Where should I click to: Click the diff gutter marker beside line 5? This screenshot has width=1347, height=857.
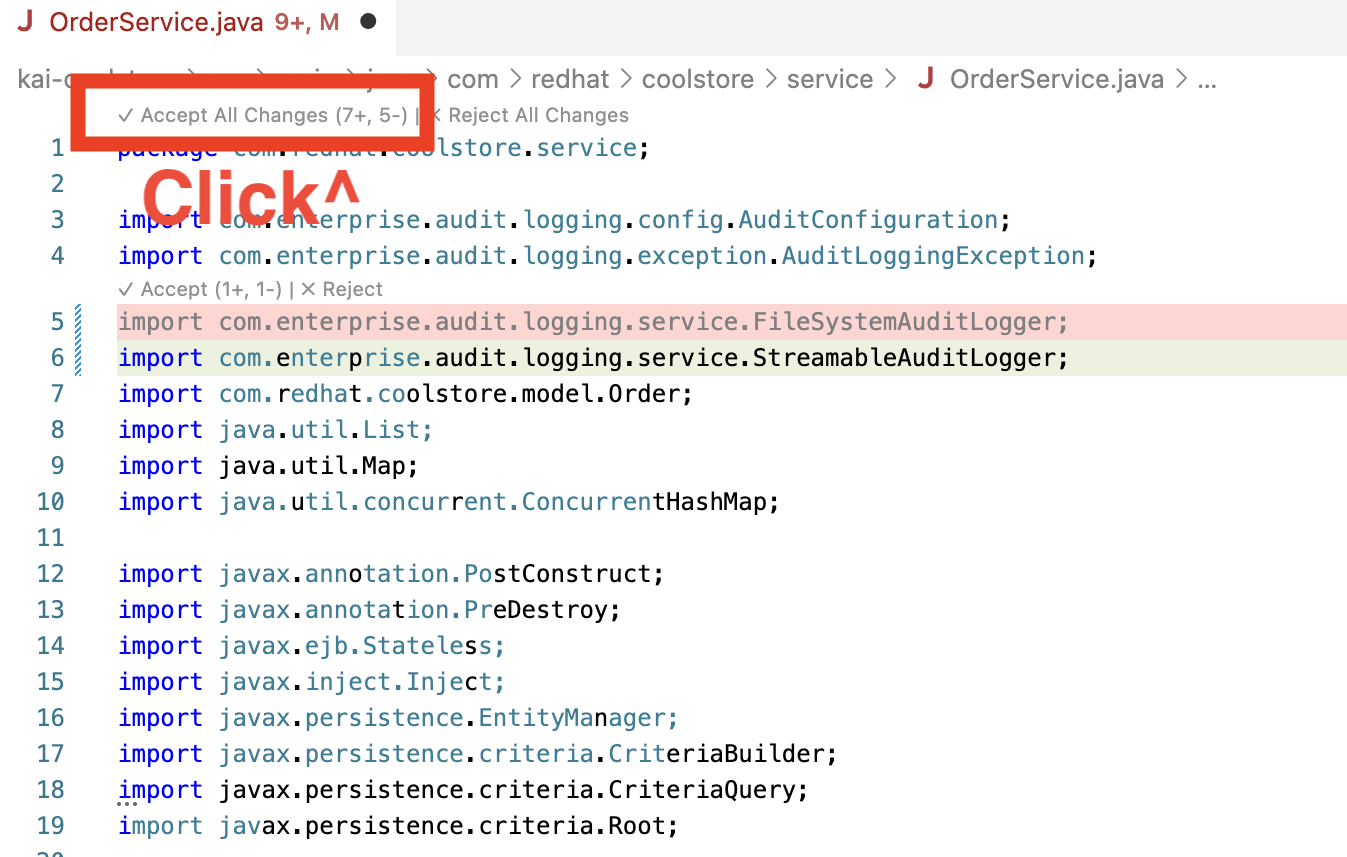click(x=79, y=322)
